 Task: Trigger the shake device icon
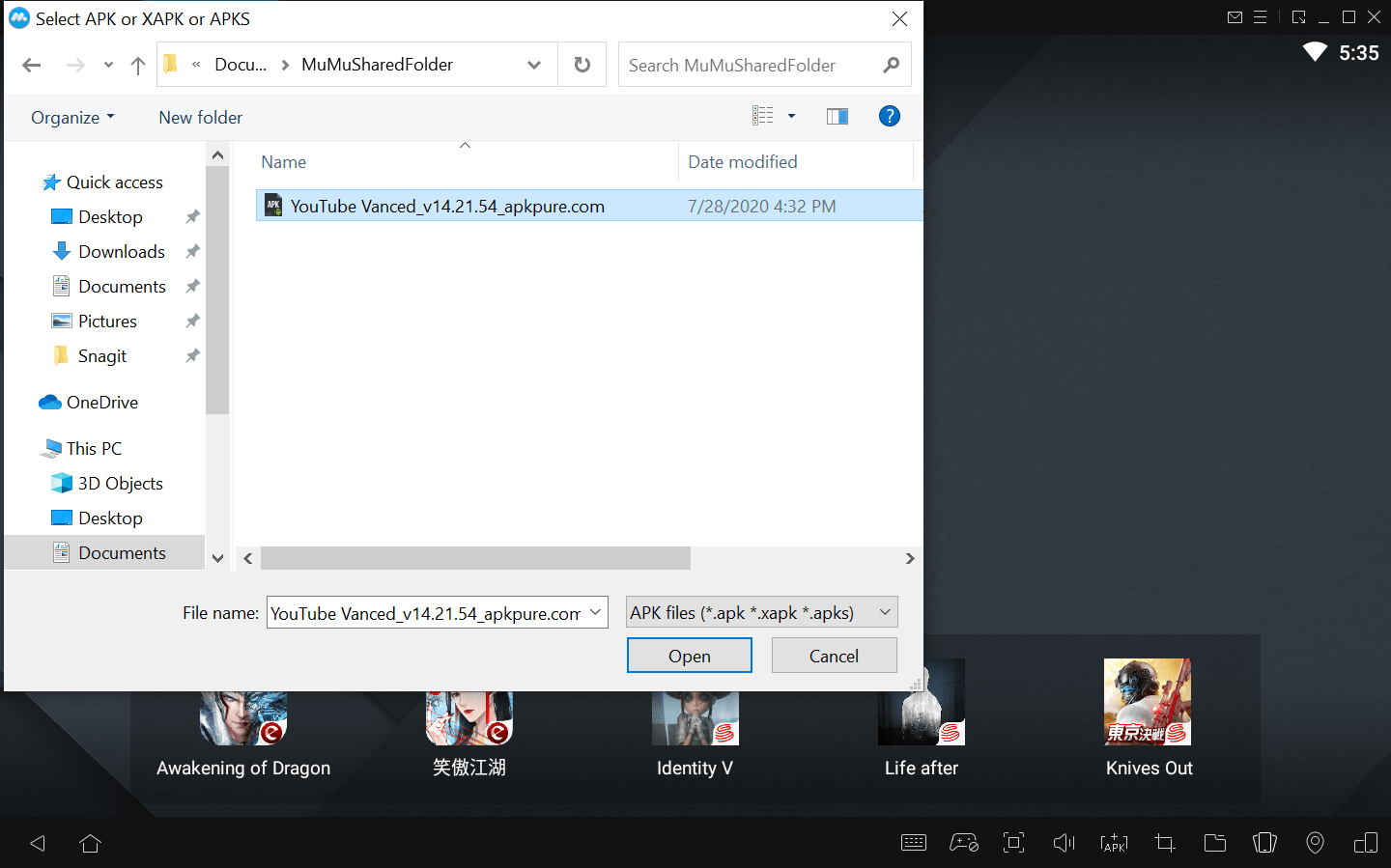[x=1264, y=842]
